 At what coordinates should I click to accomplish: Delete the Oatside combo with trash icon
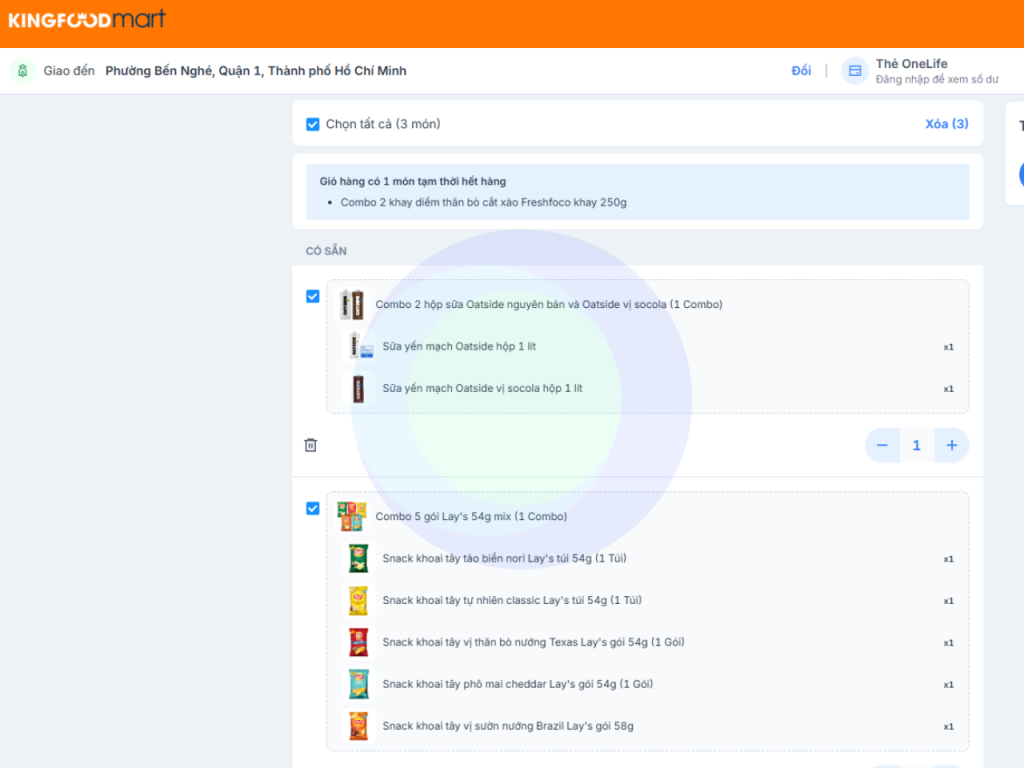coord(311,445)
